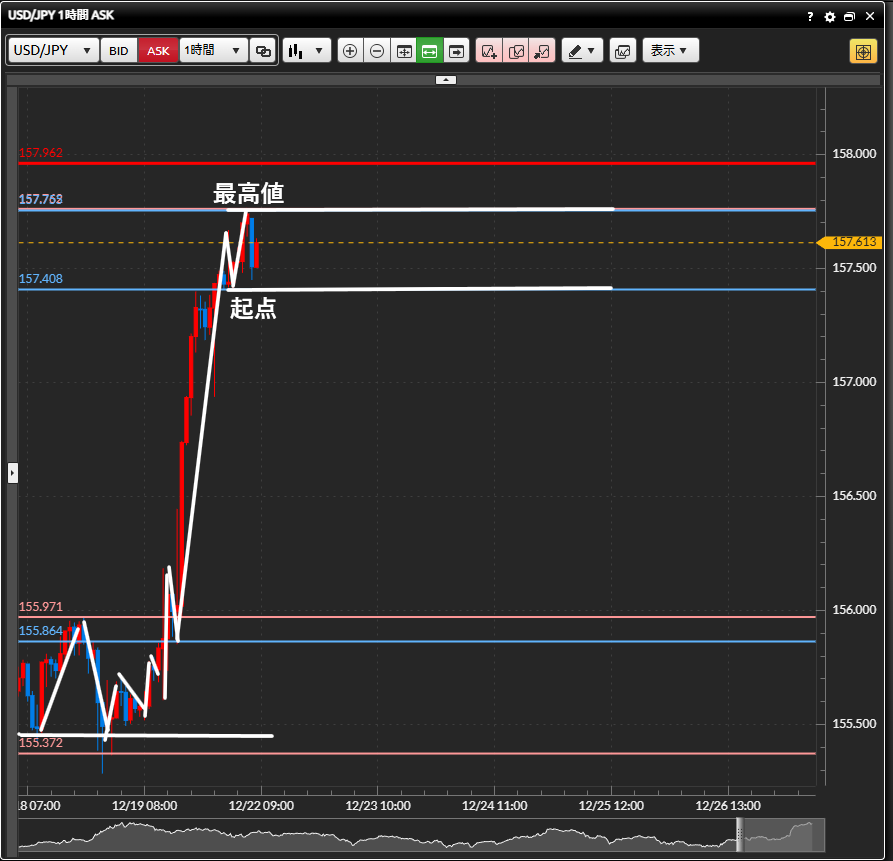The image size is (893, 861).
Task: Click the remove indicator icon in pink group
Action: [x=542, y=51]
